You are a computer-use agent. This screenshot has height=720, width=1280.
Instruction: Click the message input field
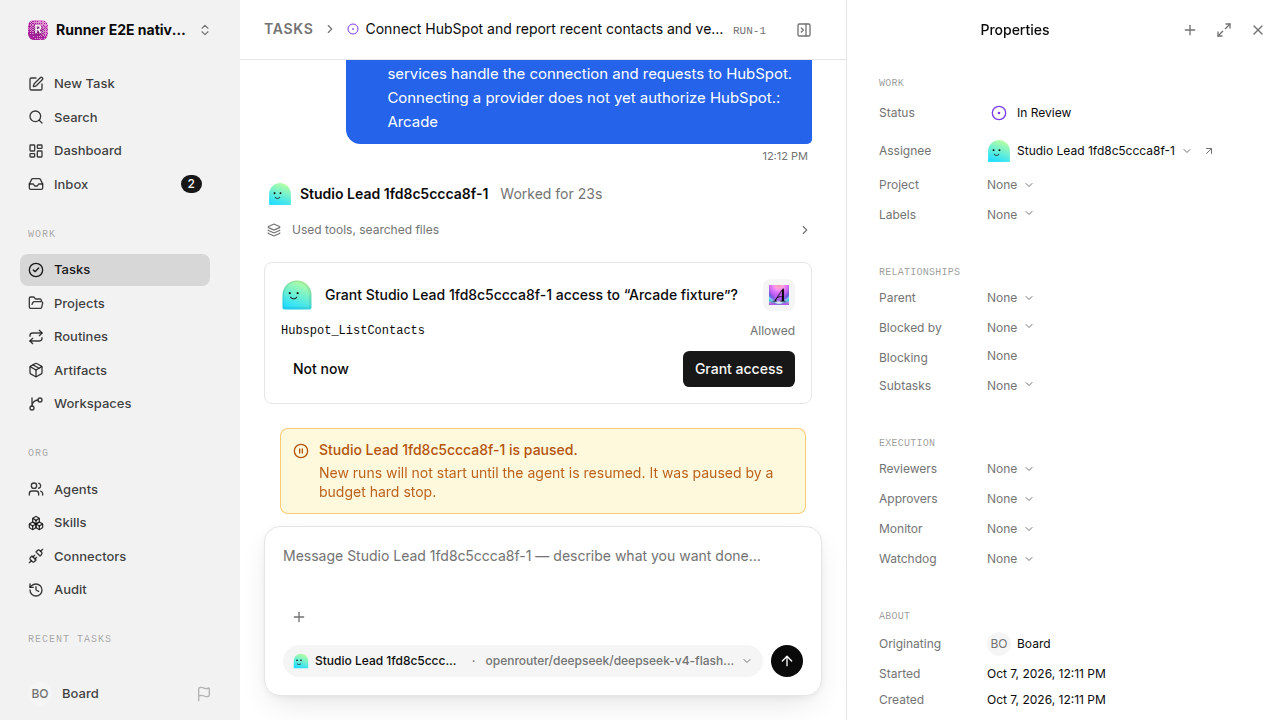coord(542,557)
